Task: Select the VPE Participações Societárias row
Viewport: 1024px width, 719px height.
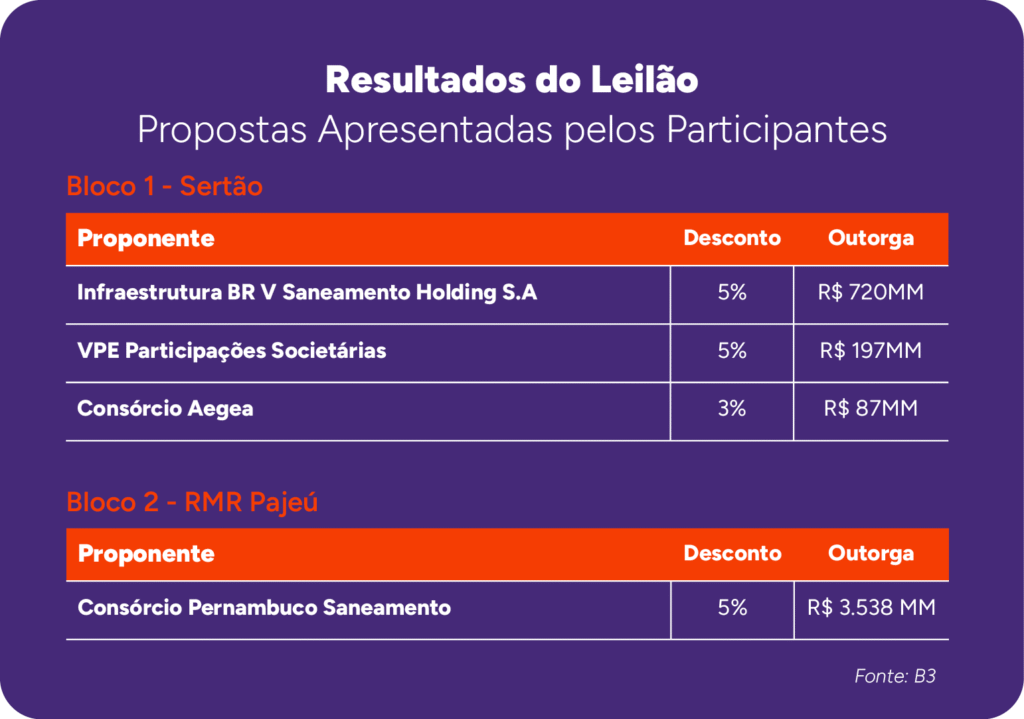Action: point(232,352)
